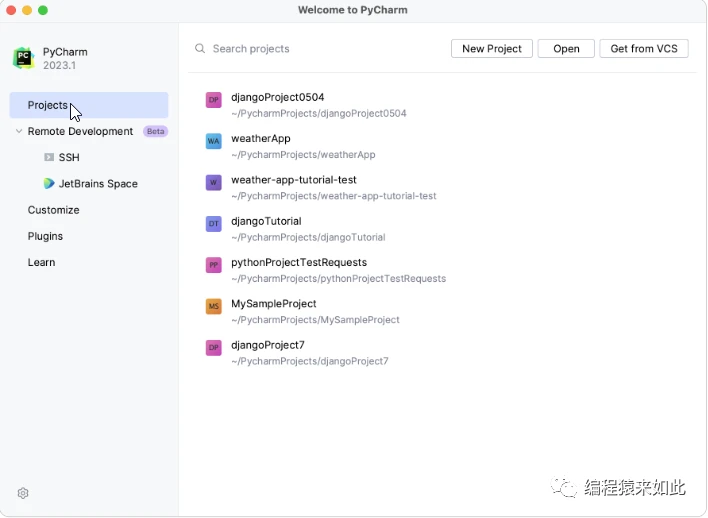
Task: Click Get from VCS button
Action: [643, 49]
